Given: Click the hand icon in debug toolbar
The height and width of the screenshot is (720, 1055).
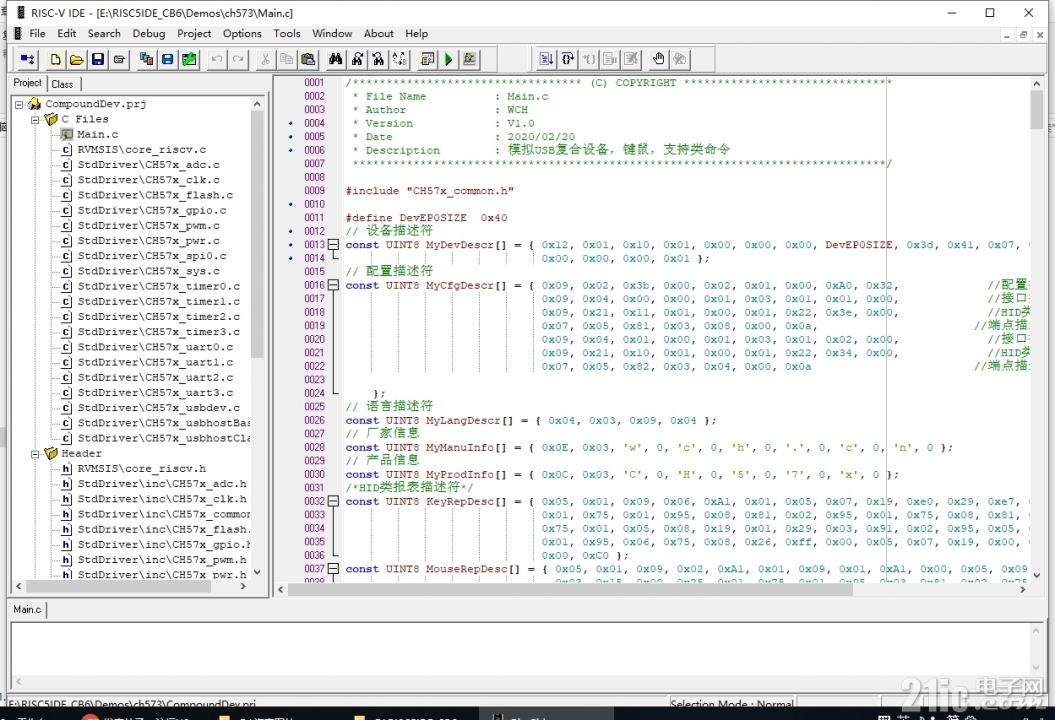Looking at the screenshot, I should point(658,59).
